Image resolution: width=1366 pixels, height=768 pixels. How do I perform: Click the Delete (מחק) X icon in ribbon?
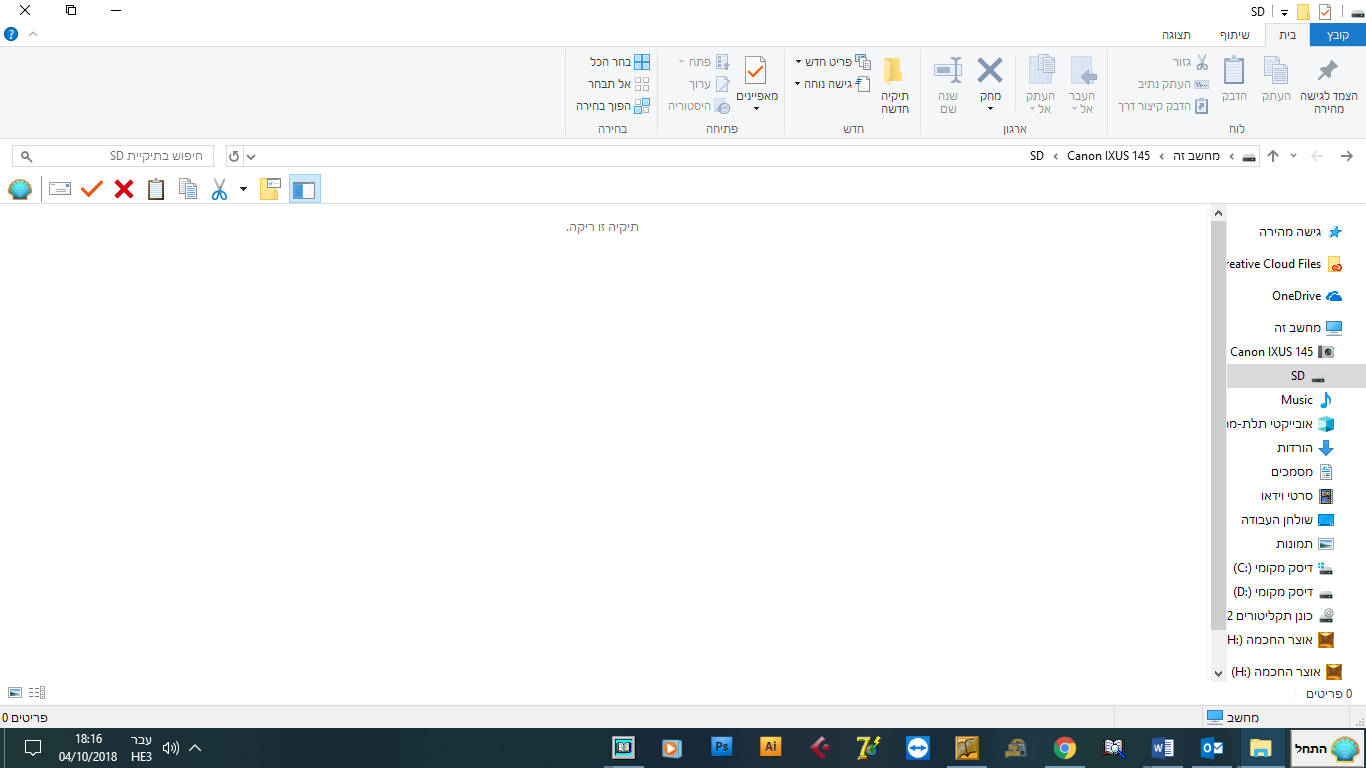pos(990,70)
